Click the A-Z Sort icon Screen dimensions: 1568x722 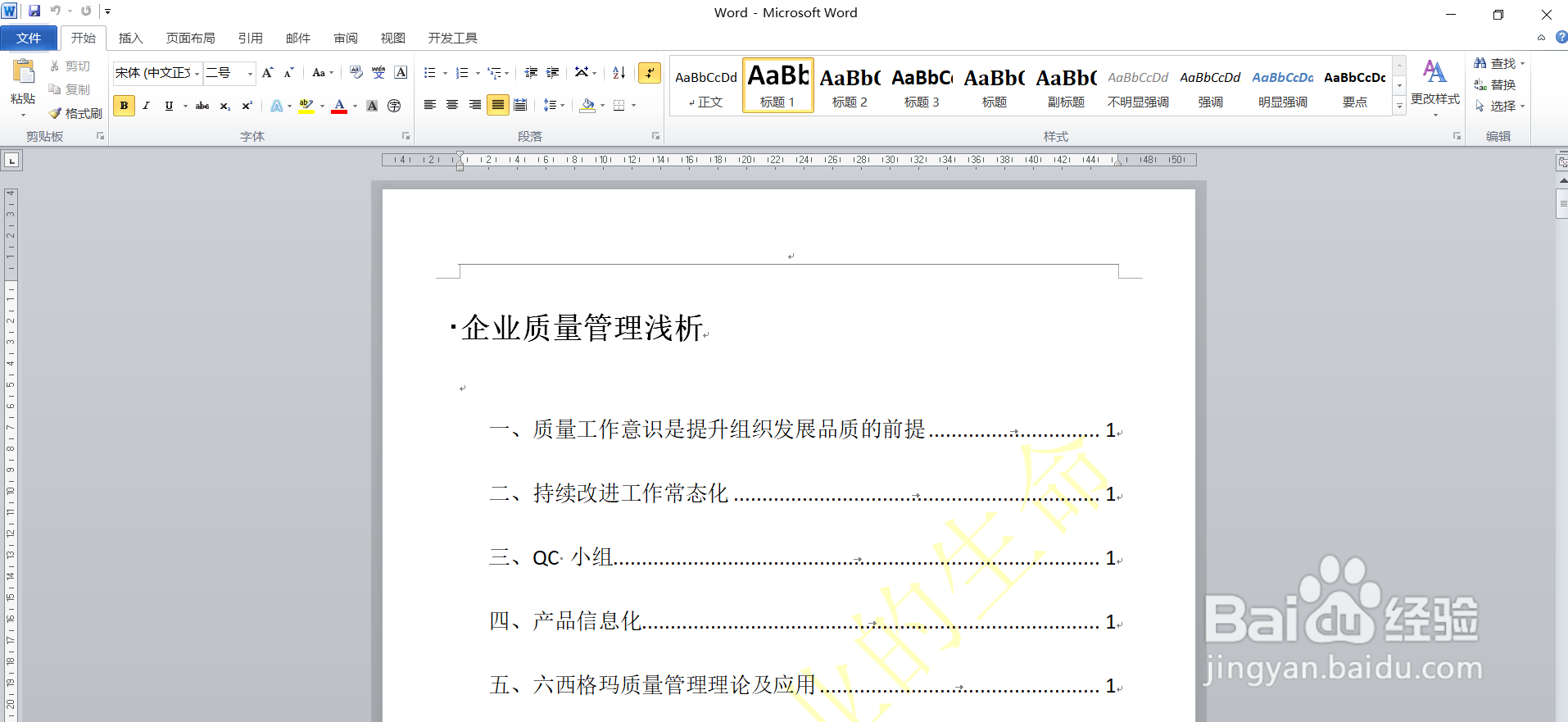(x=619, y=73)
